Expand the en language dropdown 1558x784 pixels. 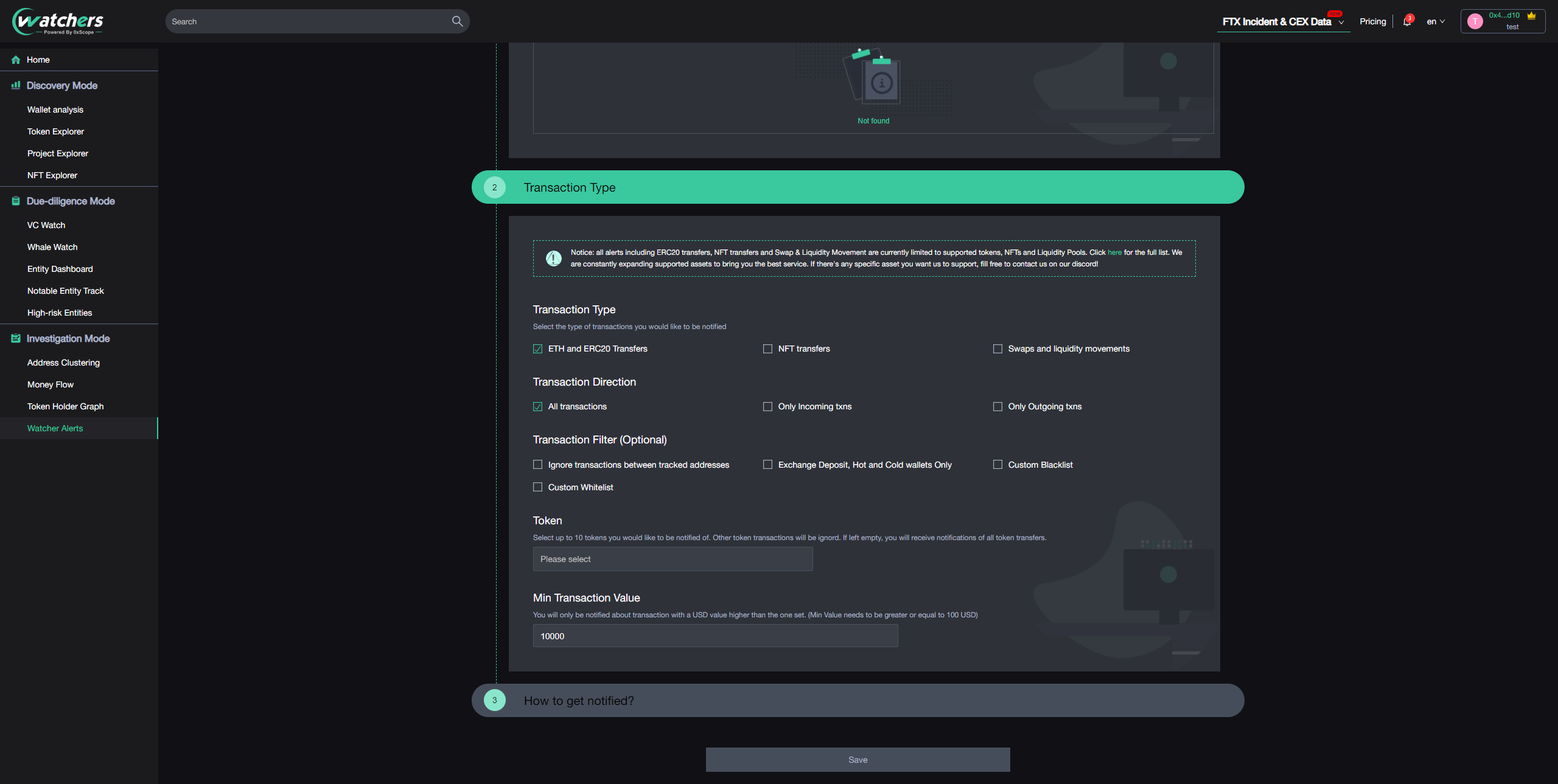(1435, 21)
